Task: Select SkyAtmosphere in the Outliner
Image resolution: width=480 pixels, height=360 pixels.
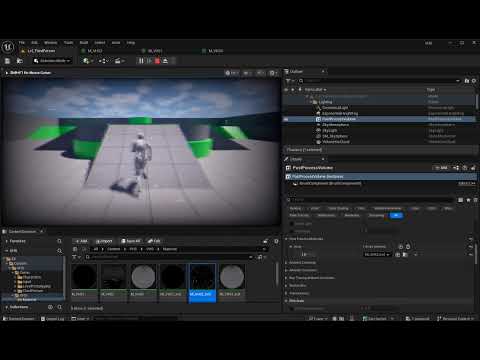Action: [x=335, y=125]
